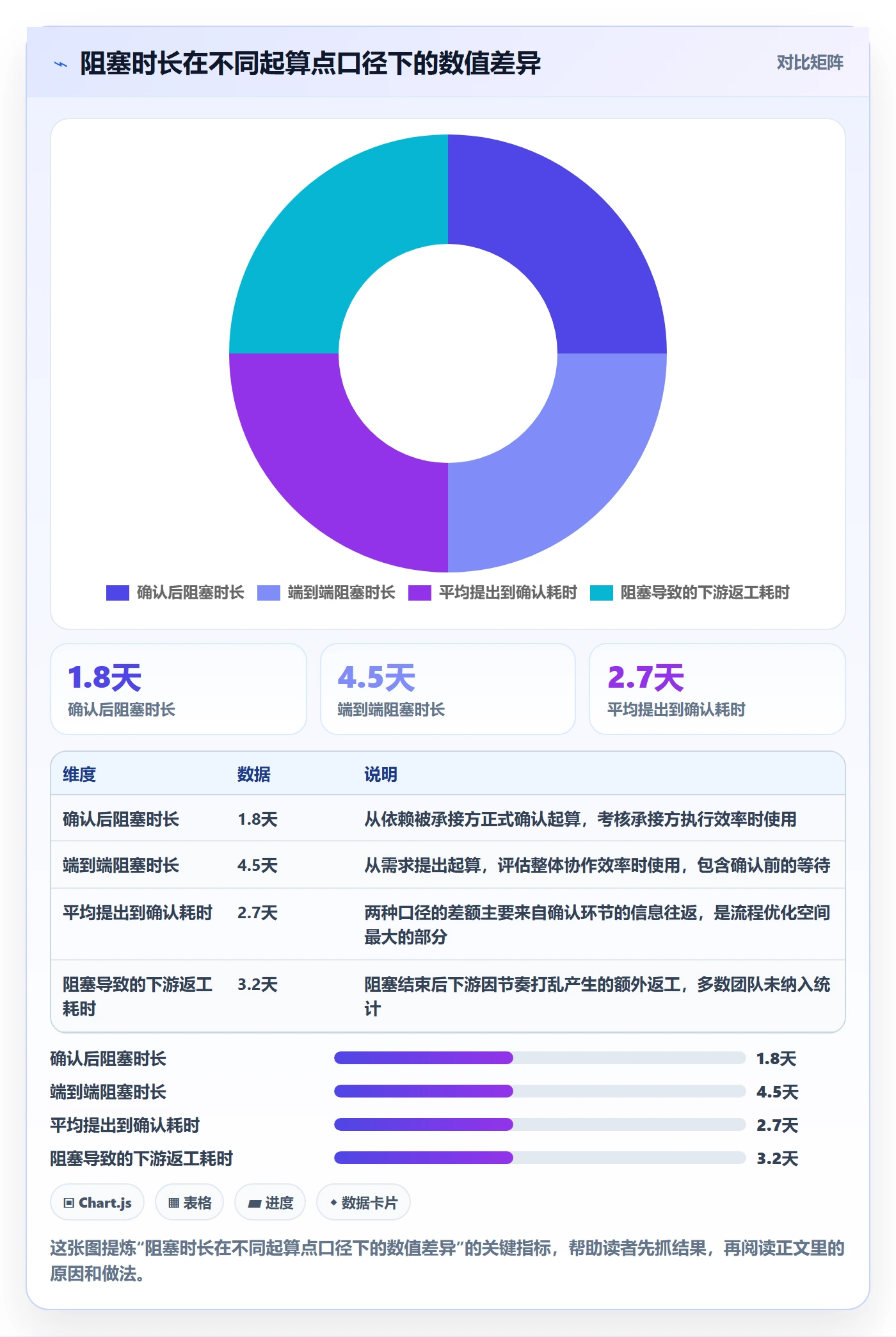Image resolution: width=896 pixels, height=1337 pixels.
Task: Click the footer caption paragraph
Action: pos(447,1261)
